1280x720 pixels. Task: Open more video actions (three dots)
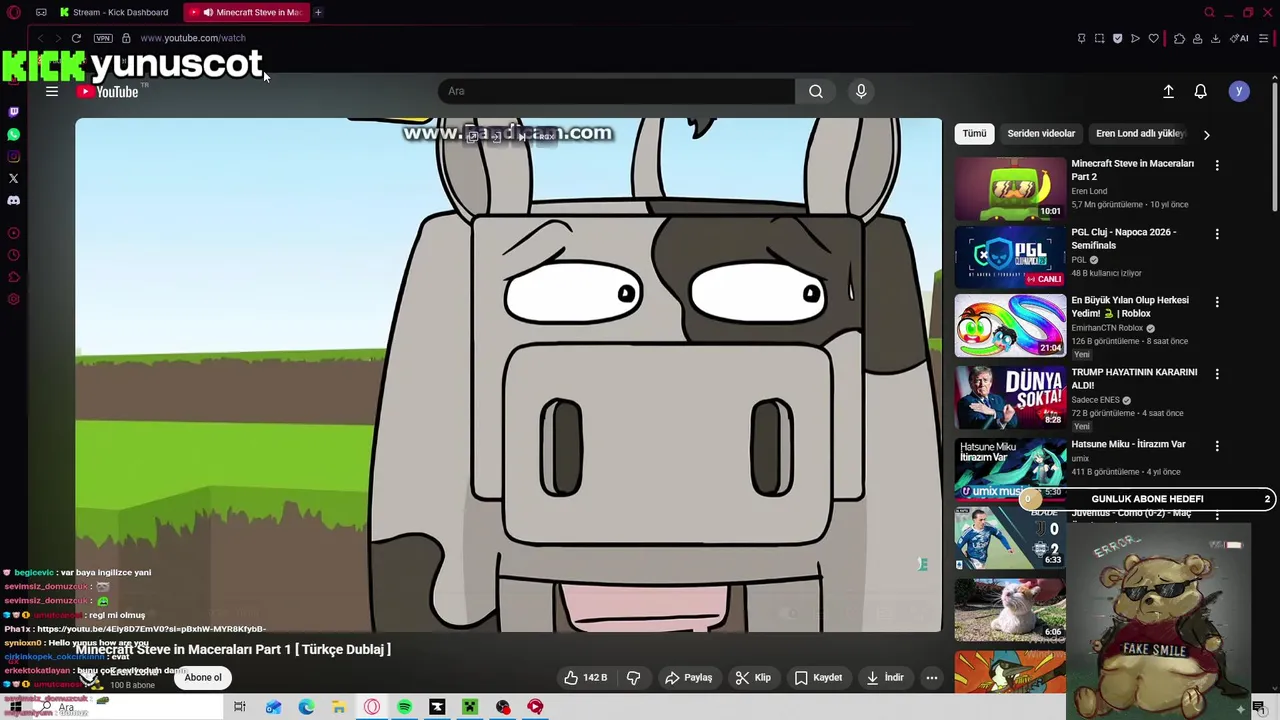pos(932,677)
